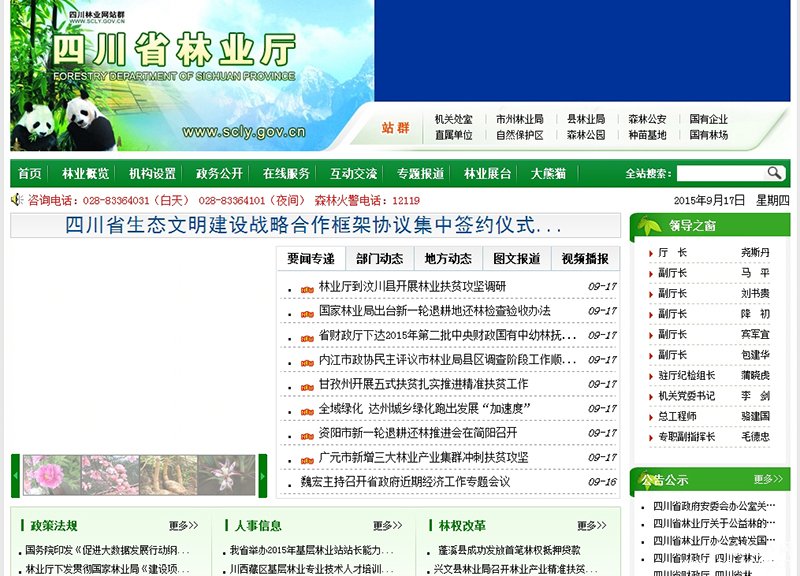The width and height of the screenshot is (800, 576).
Task: Click the search magnifier icon
Action: pyautogui.click(x=774, y=173)
